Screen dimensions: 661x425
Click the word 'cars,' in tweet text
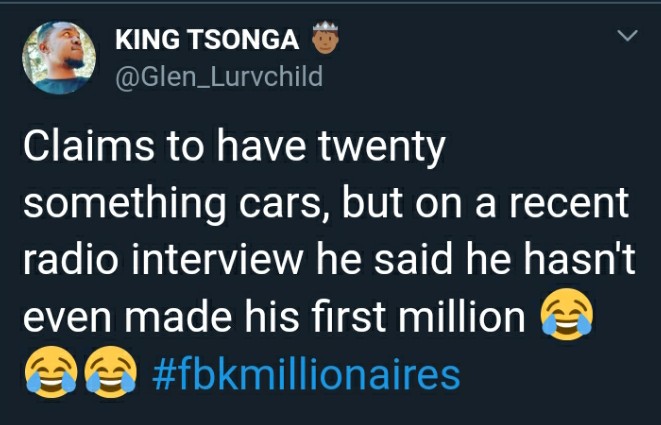point(286,207)
